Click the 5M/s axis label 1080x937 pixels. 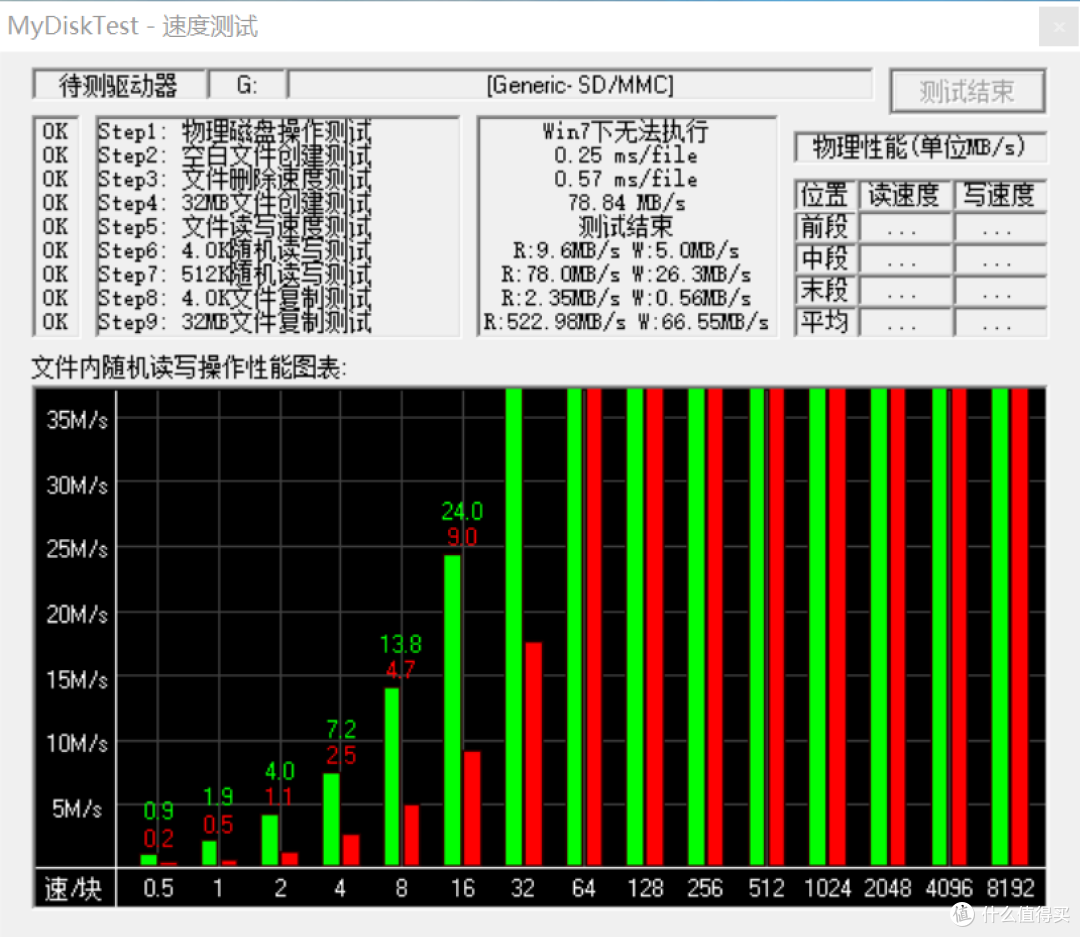(x=77, y=808)
